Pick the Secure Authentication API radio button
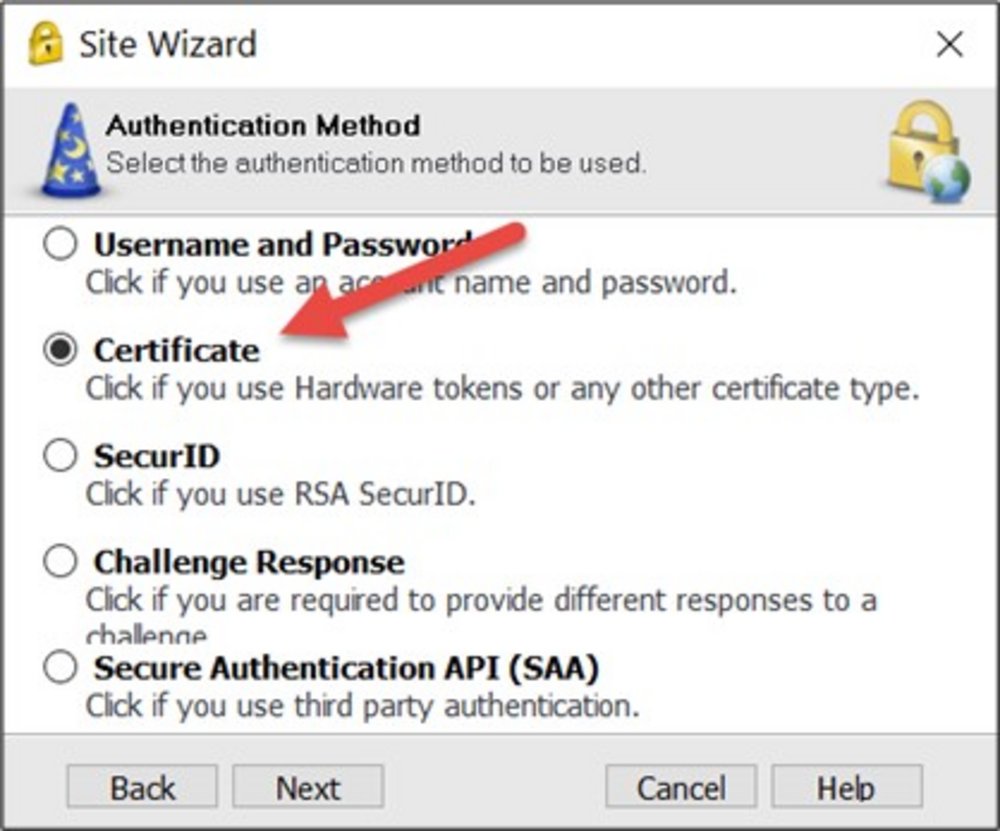The image size is (1000, 831). (60, 667)
